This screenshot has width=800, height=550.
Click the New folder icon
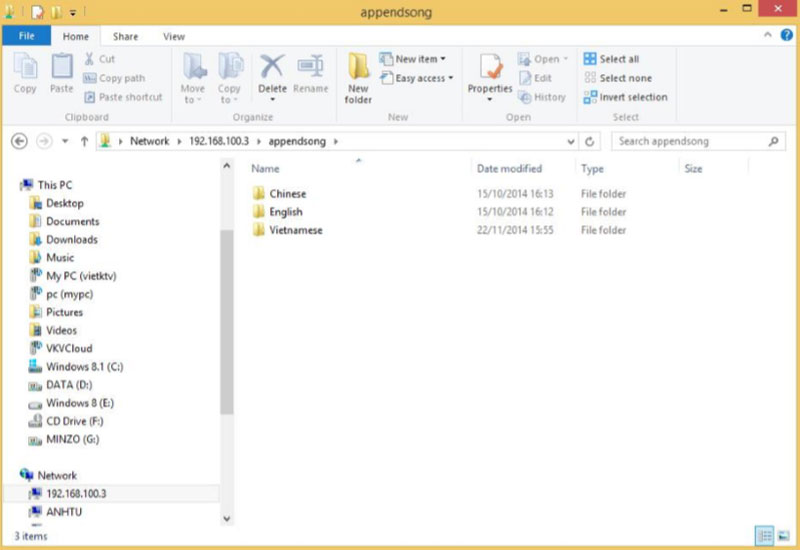358,68
